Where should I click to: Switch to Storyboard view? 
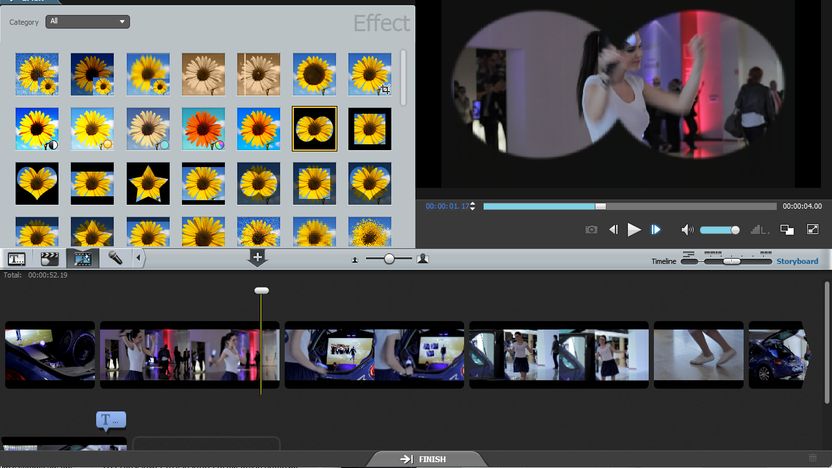tap(797, 261)
